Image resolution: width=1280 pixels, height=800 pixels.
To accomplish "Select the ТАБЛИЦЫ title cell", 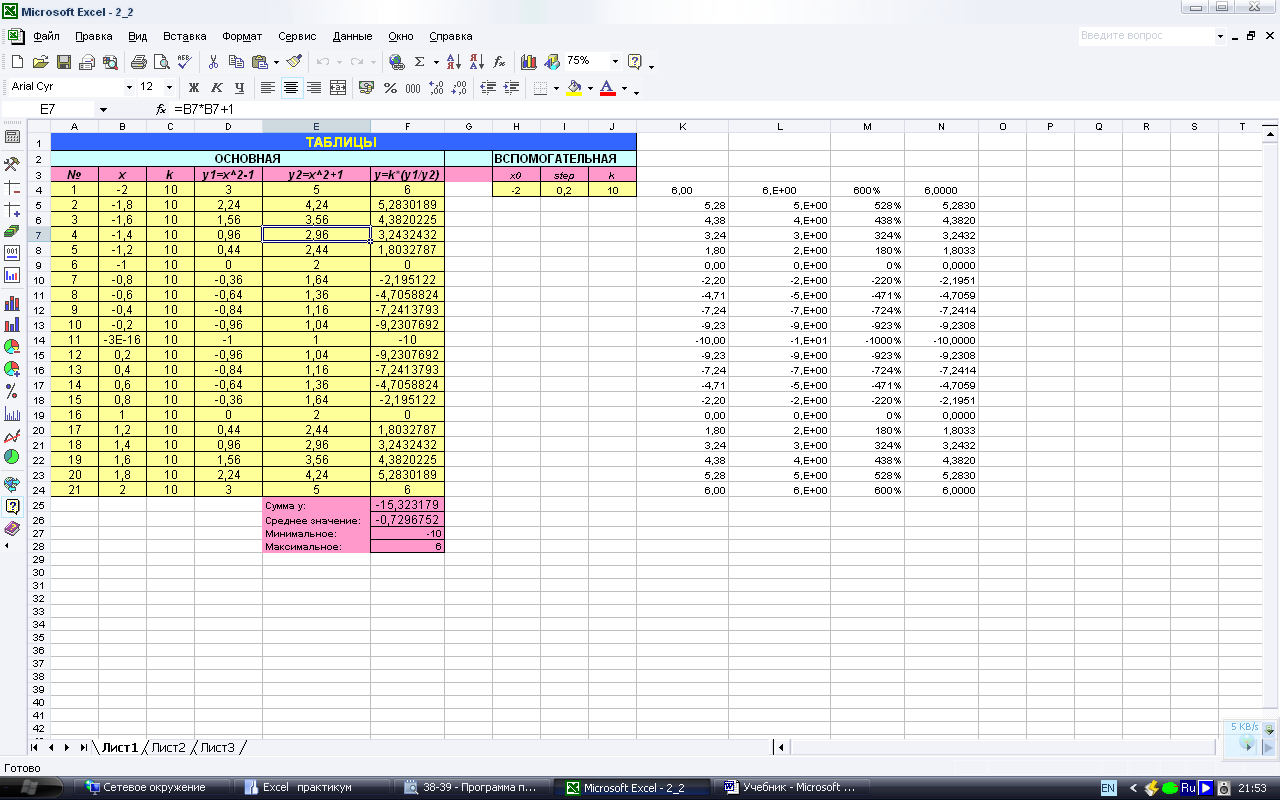I will click(x=343, y=142).
